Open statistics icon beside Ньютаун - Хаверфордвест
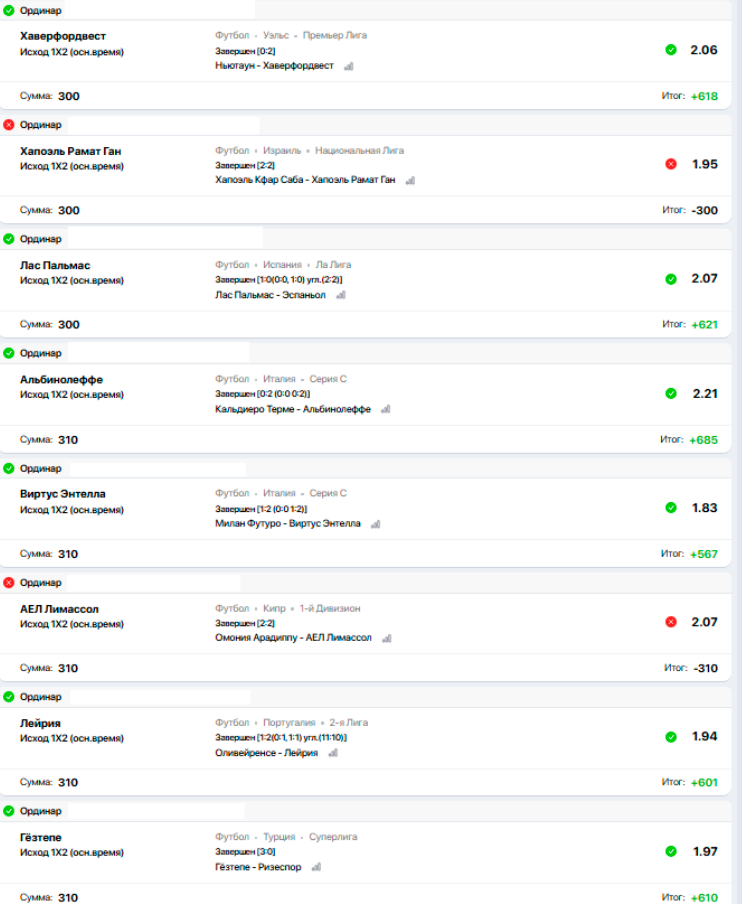742x904 pixels. 349,67
